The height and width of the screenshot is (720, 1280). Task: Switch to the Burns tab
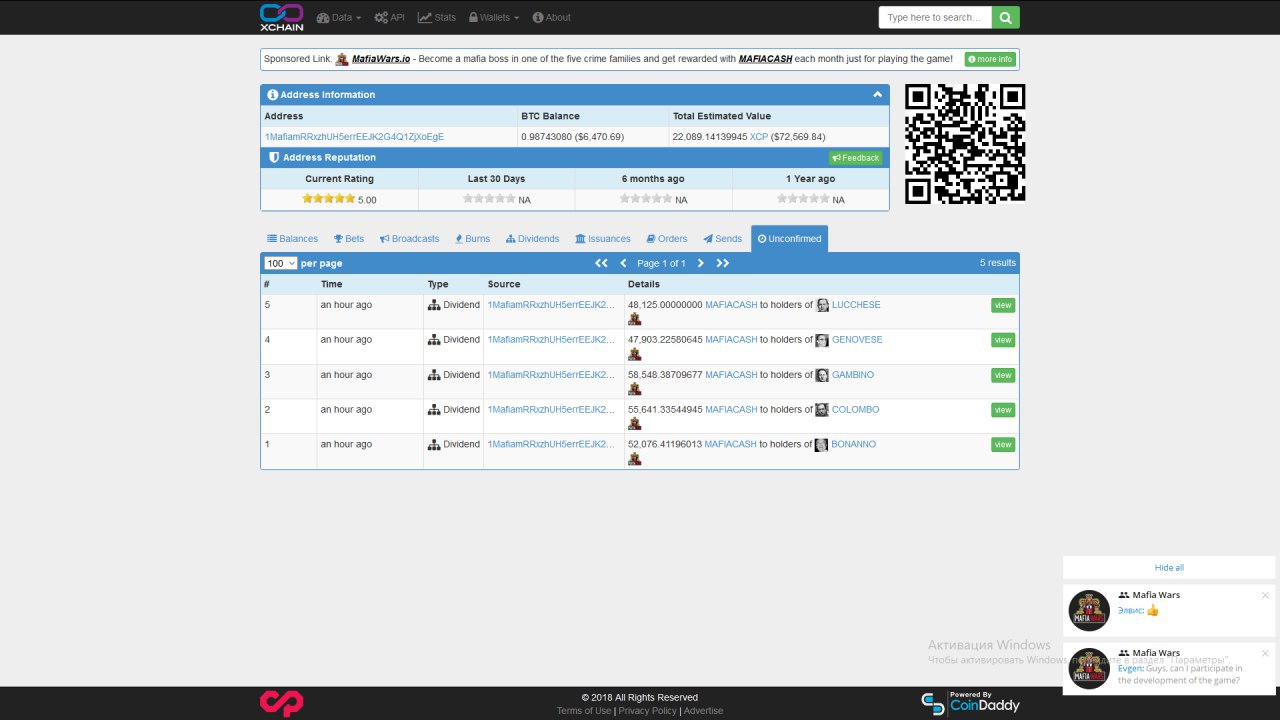(472, 239)
